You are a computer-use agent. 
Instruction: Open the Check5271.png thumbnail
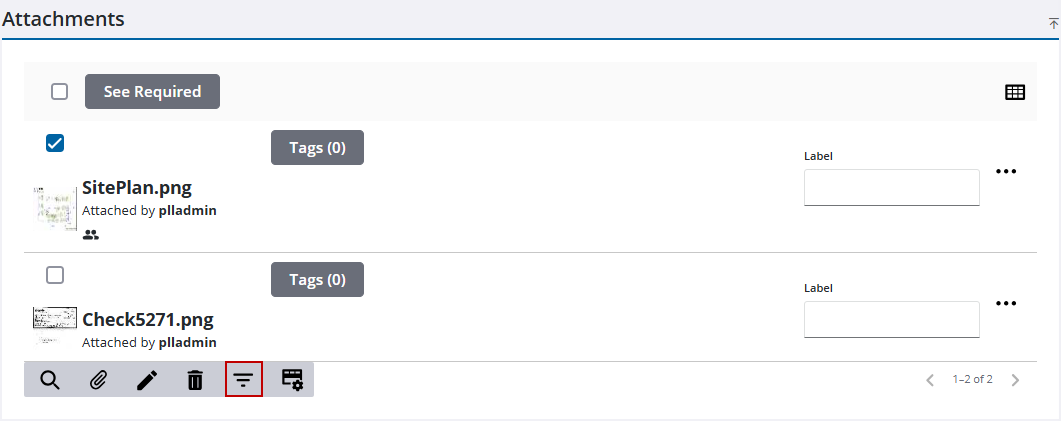tap(55, 320)
